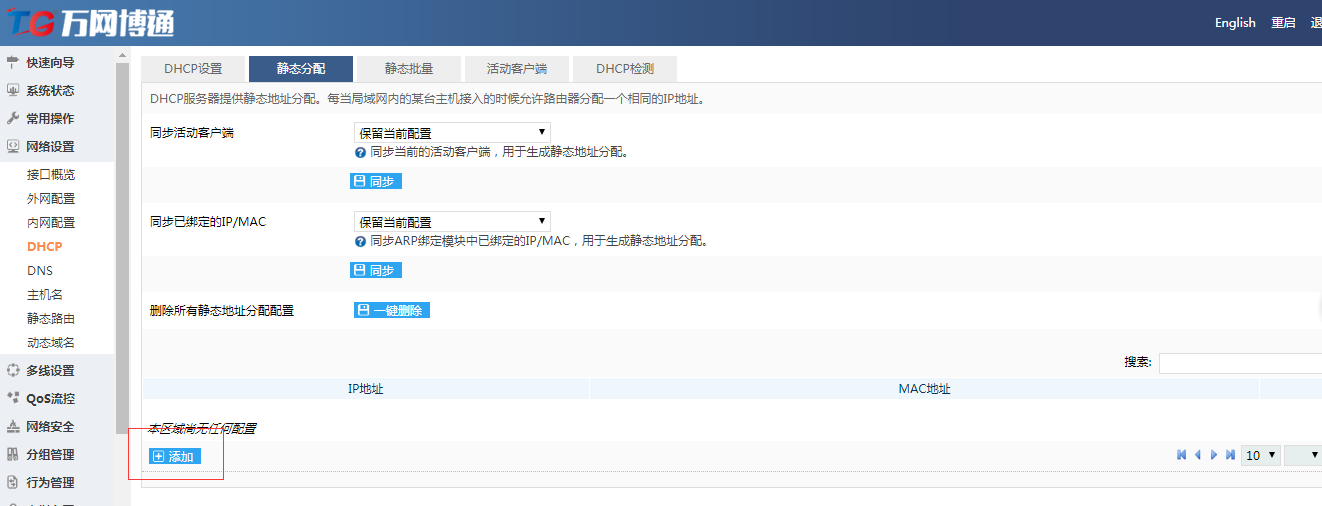
Task: Click the next page arrow
Action: point(1214,455)
